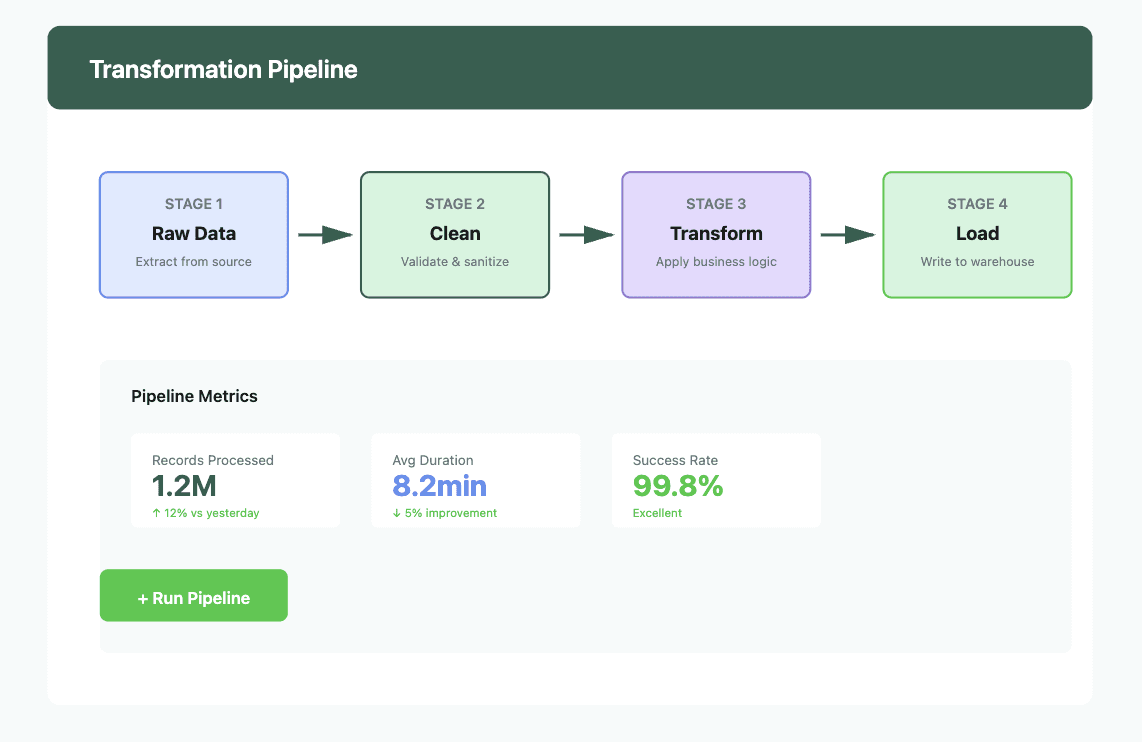
Task: Click the 'Excellent' status text
Action: point(657,513)
